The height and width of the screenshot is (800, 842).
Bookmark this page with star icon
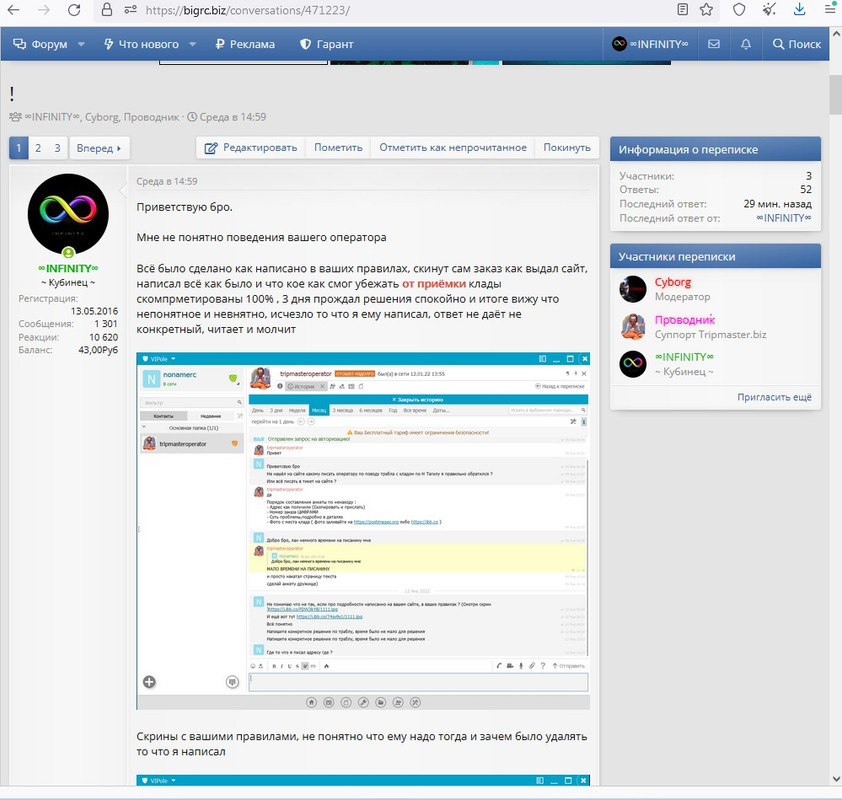[706, 9]
